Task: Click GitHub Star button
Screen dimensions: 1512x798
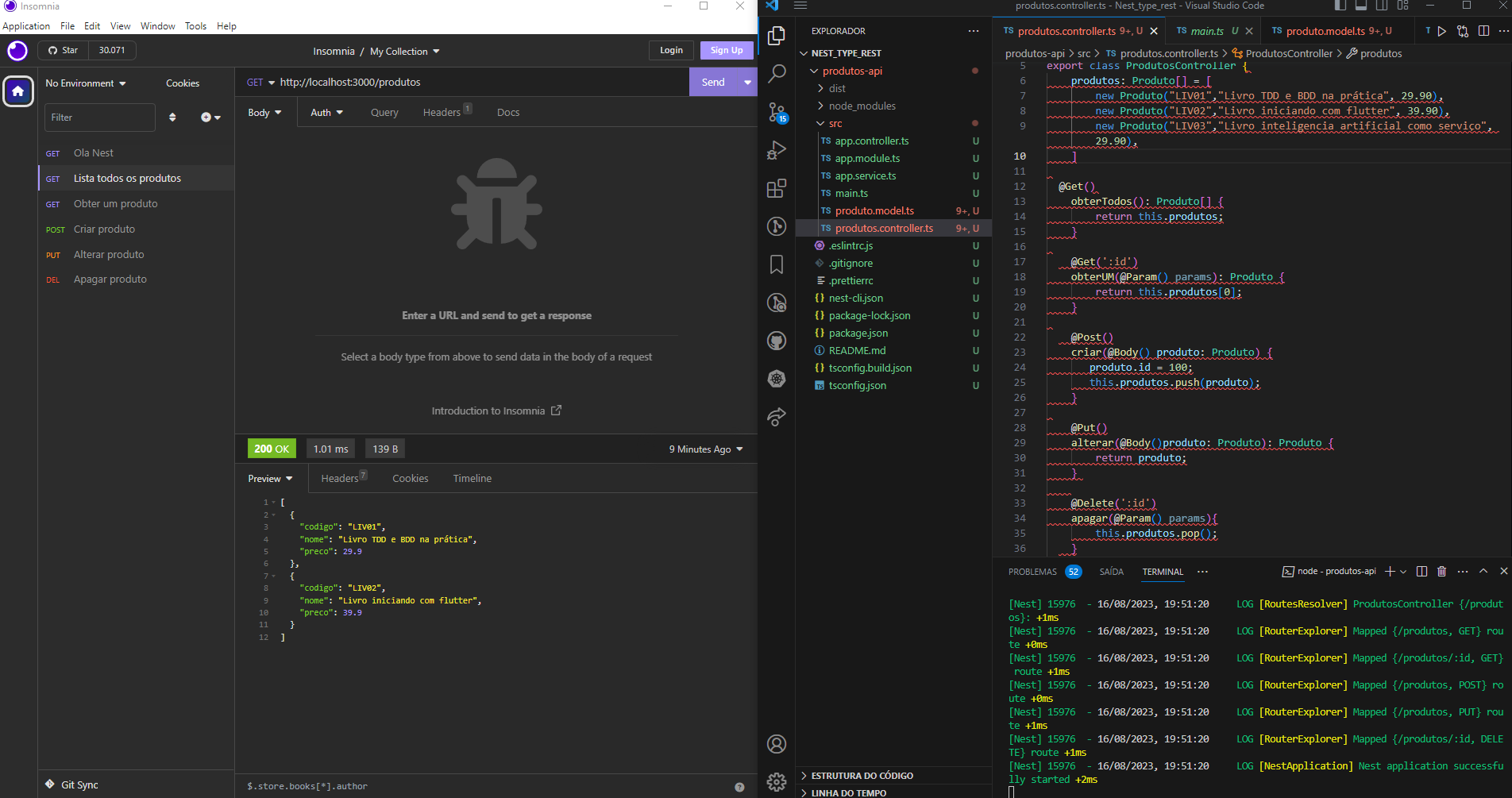Action: click(64, 51)
